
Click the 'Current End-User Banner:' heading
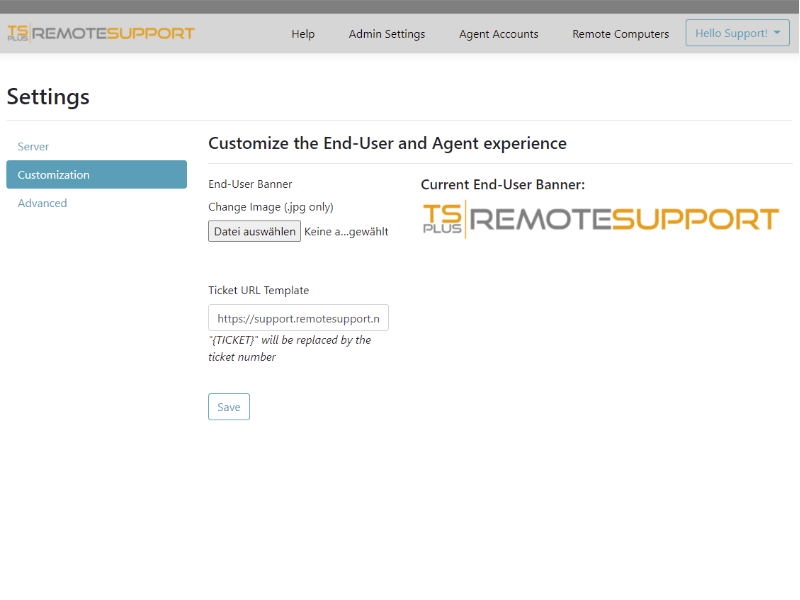pyautogui.click(x=503, y=184)
